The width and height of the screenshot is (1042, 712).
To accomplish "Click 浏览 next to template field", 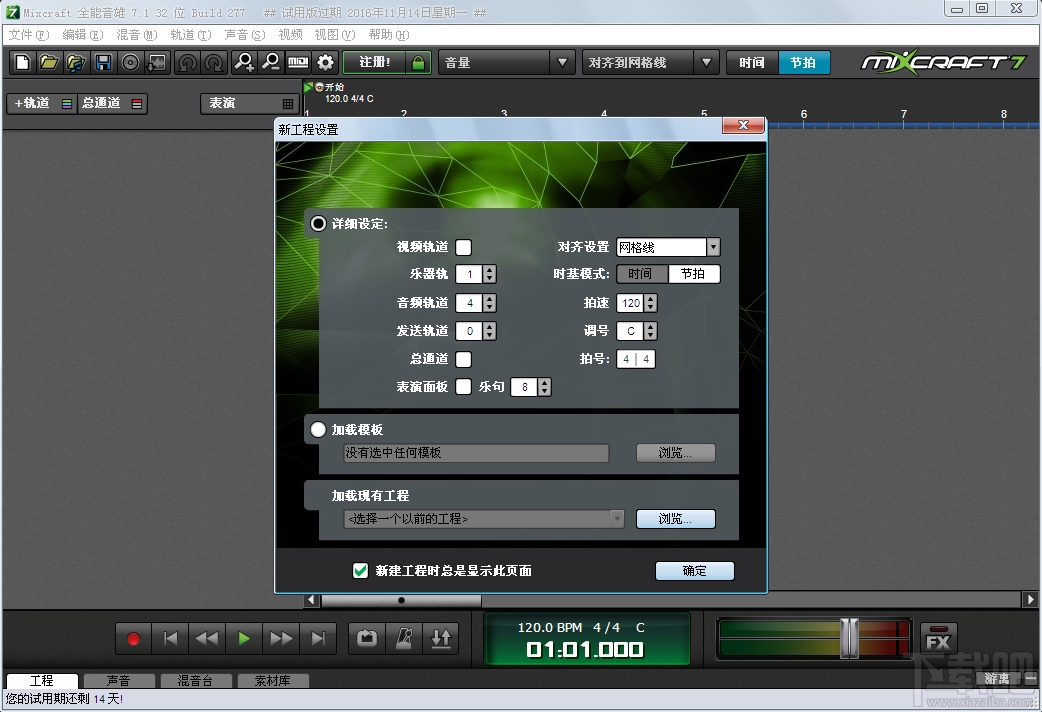I will coord(675,453).
